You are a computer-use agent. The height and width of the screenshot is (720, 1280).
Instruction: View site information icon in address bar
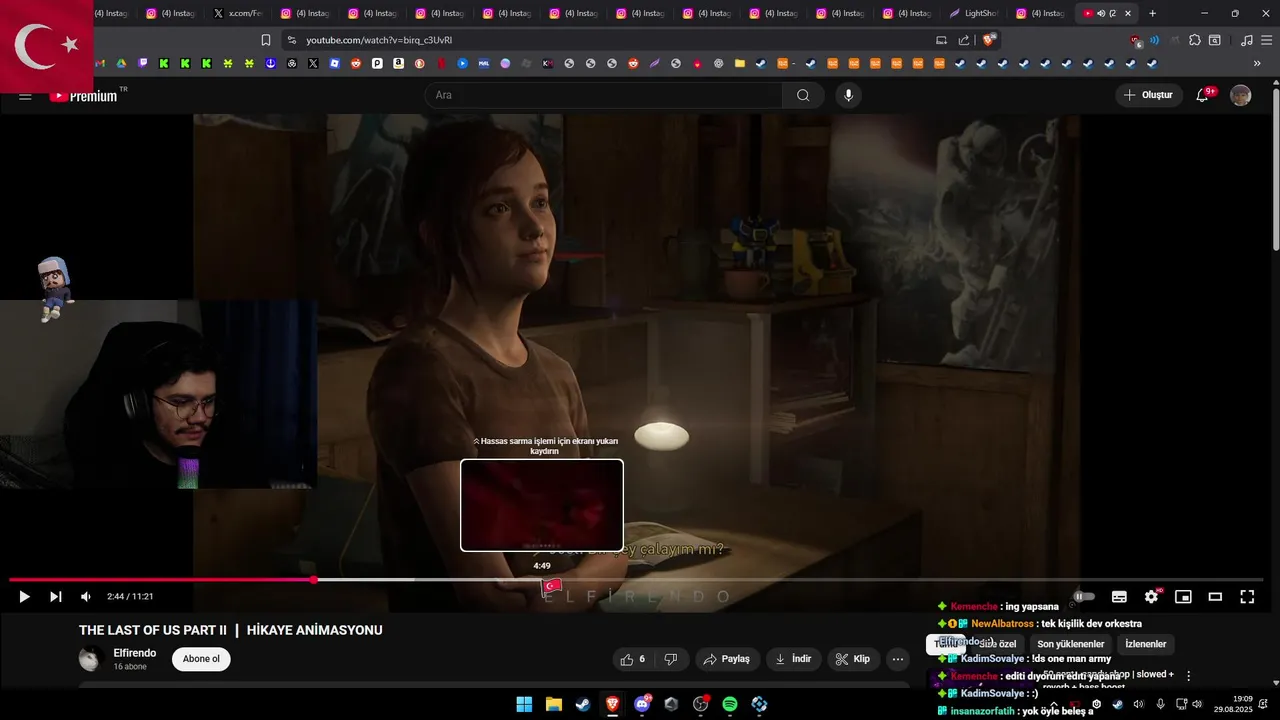click(291, 40)
